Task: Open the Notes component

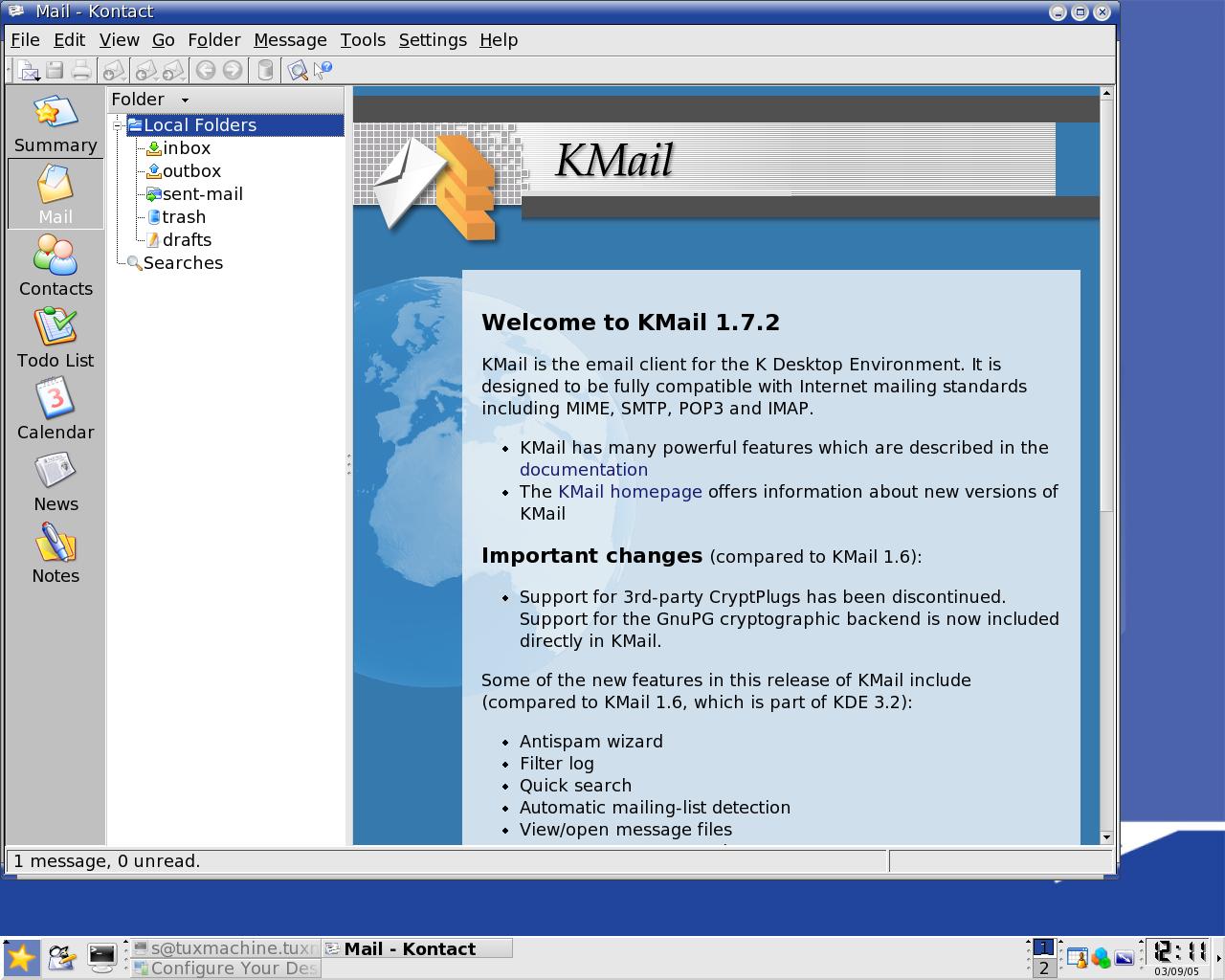Action: coord(56,554)
